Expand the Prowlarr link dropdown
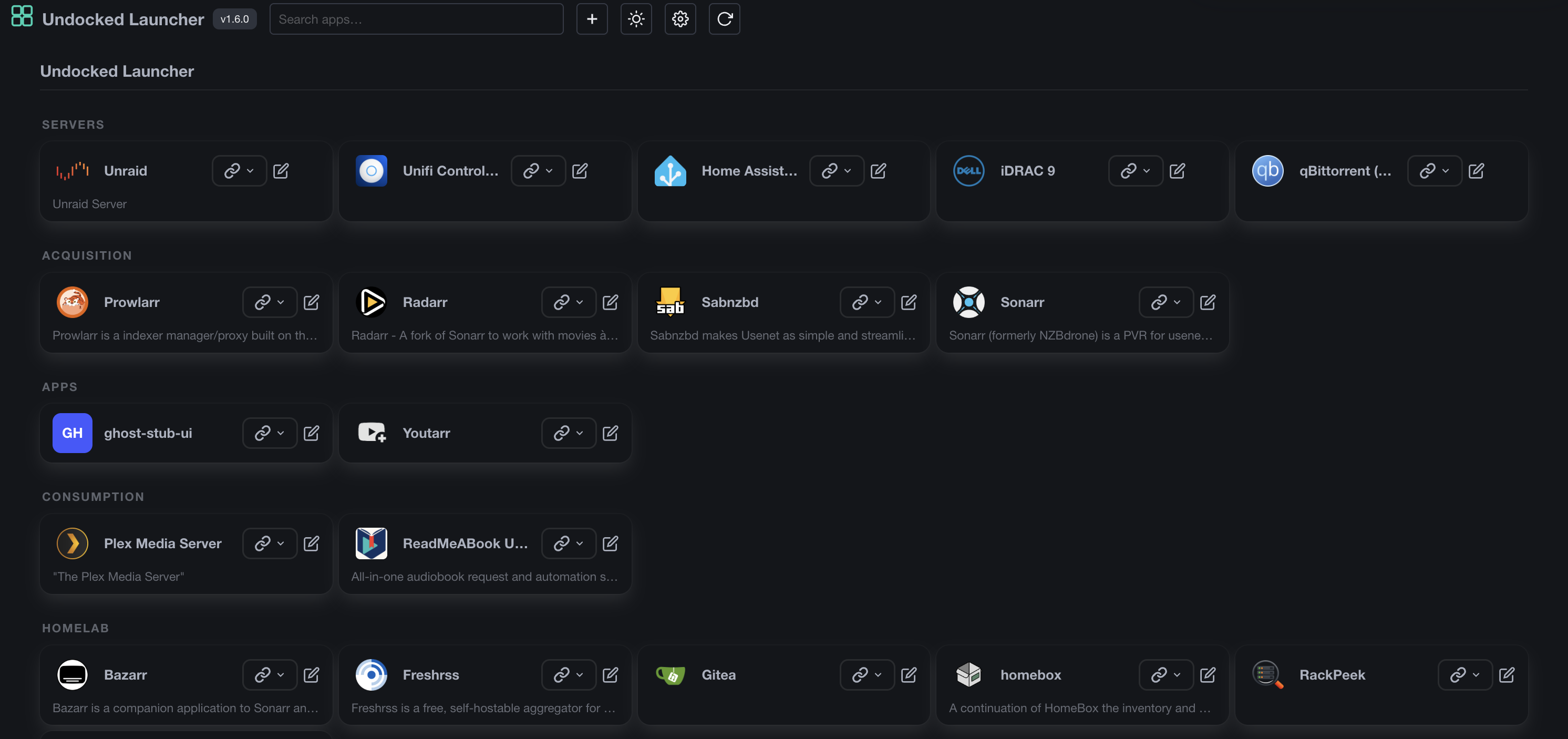 [x=270, y=302]
